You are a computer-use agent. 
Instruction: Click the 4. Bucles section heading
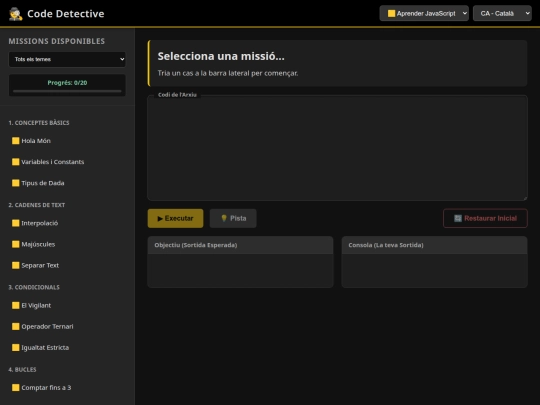point(22,370)
